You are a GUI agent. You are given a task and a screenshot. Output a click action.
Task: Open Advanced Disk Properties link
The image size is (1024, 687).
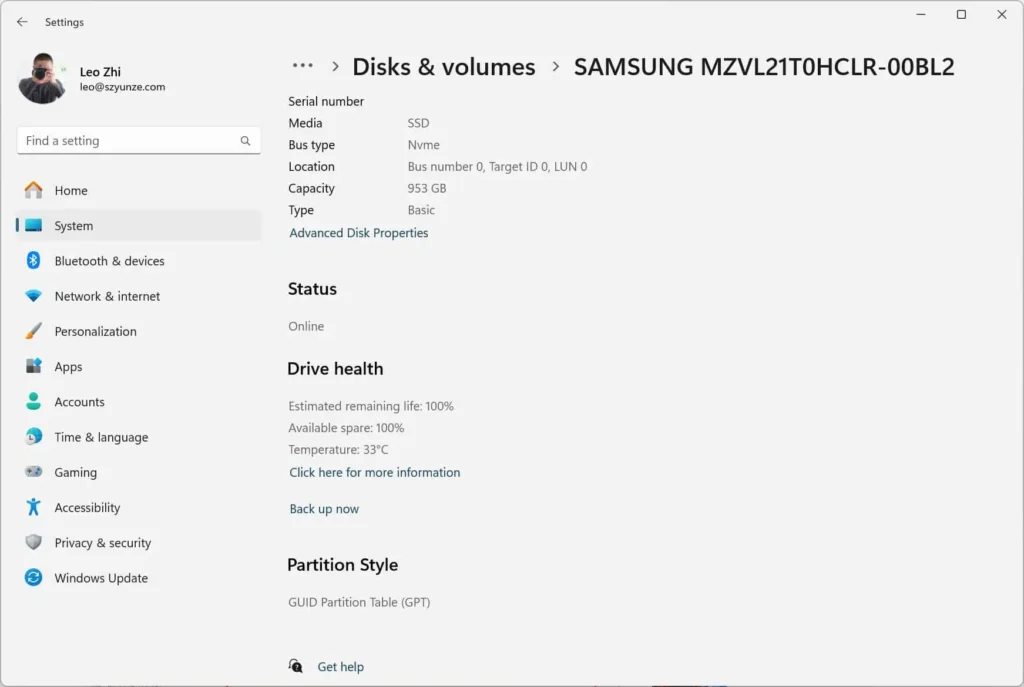point(359,233)
